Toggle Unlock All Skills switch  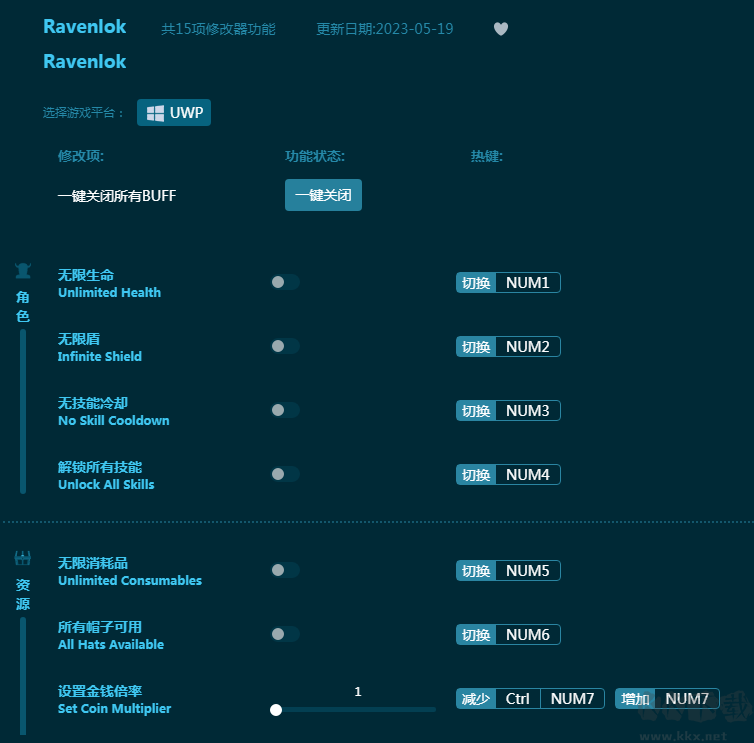click(285, 474)
